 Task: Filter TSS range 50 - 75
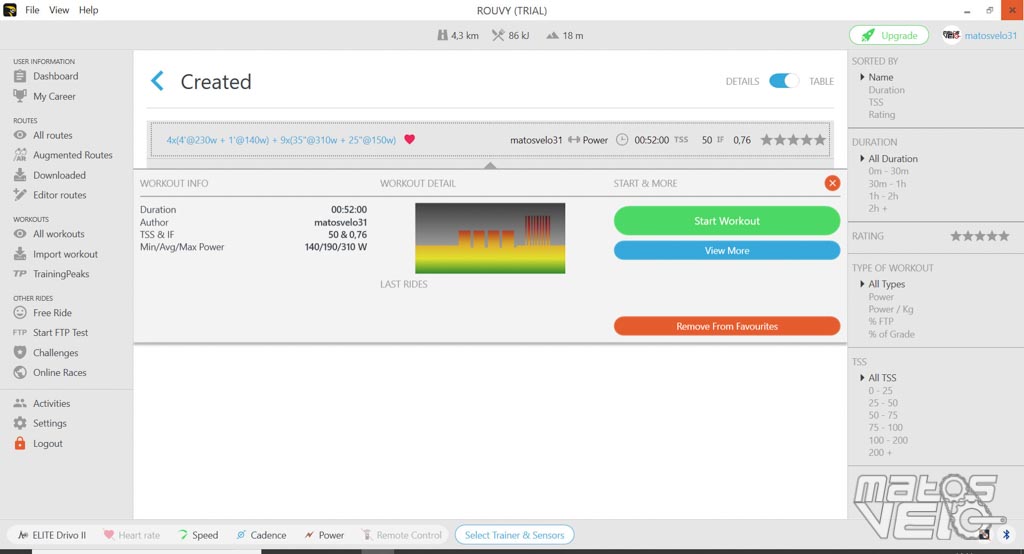pyautogui.click(x=883, y=415)
